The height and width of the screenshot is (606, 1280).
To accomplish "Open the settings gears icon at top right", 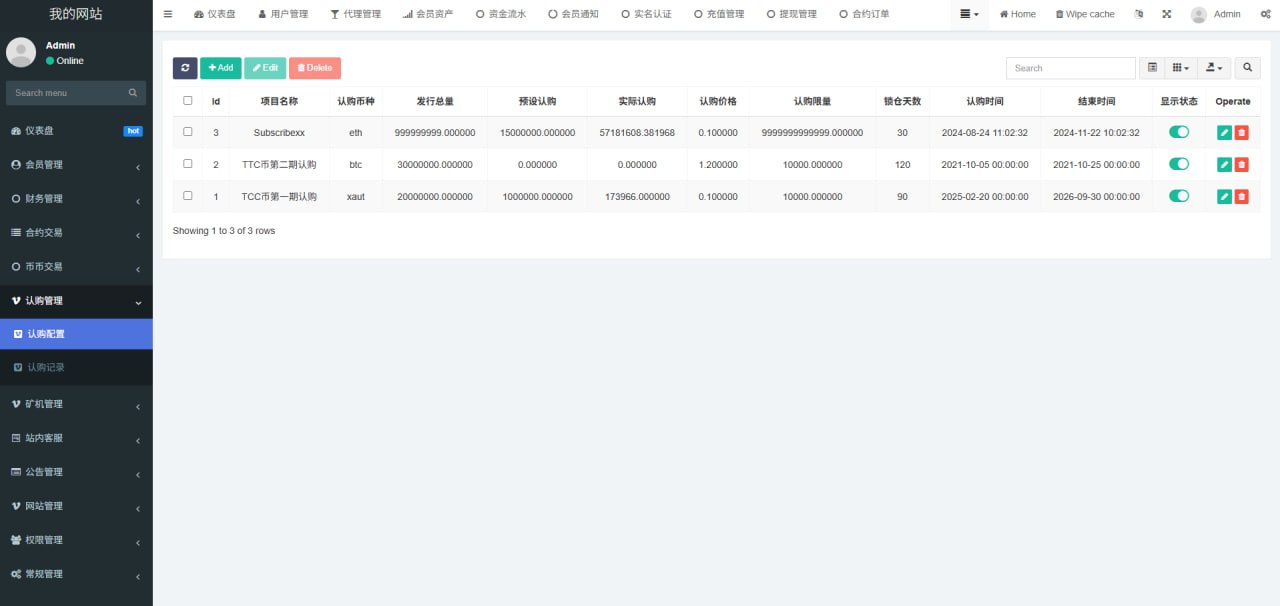I will pos(1265,14).
